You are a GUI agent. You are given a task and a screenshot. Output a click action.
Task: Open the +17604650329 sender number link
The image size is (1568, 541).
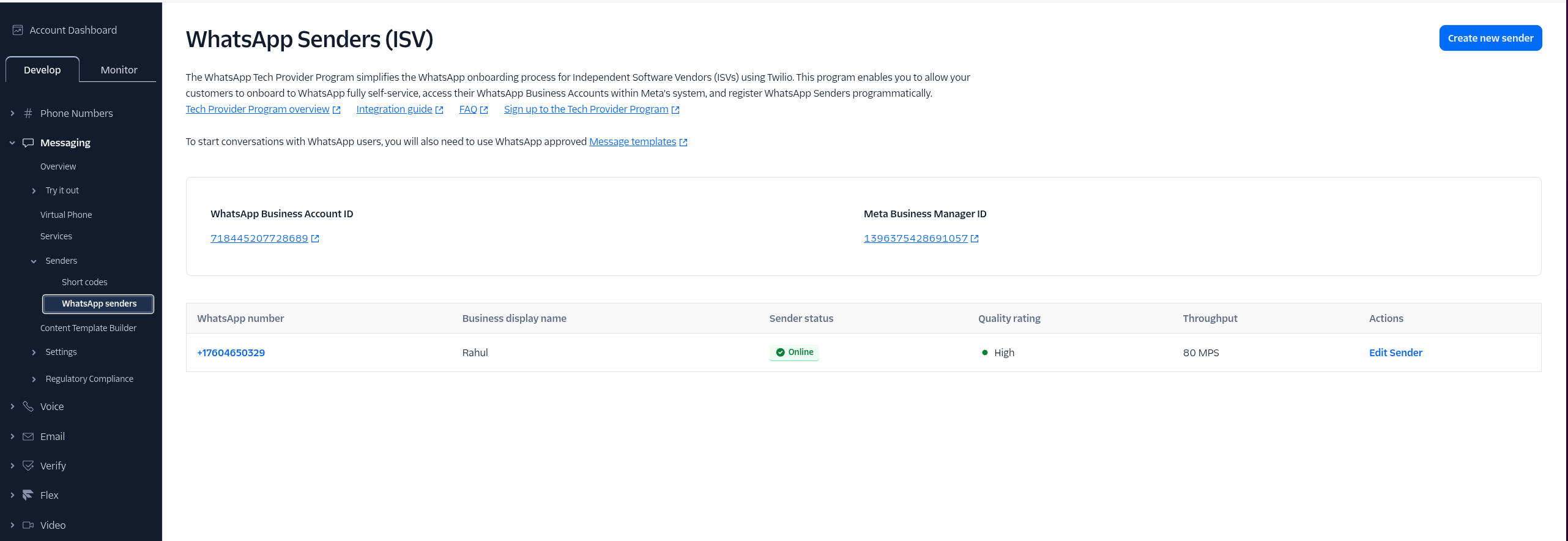point(231,353)
